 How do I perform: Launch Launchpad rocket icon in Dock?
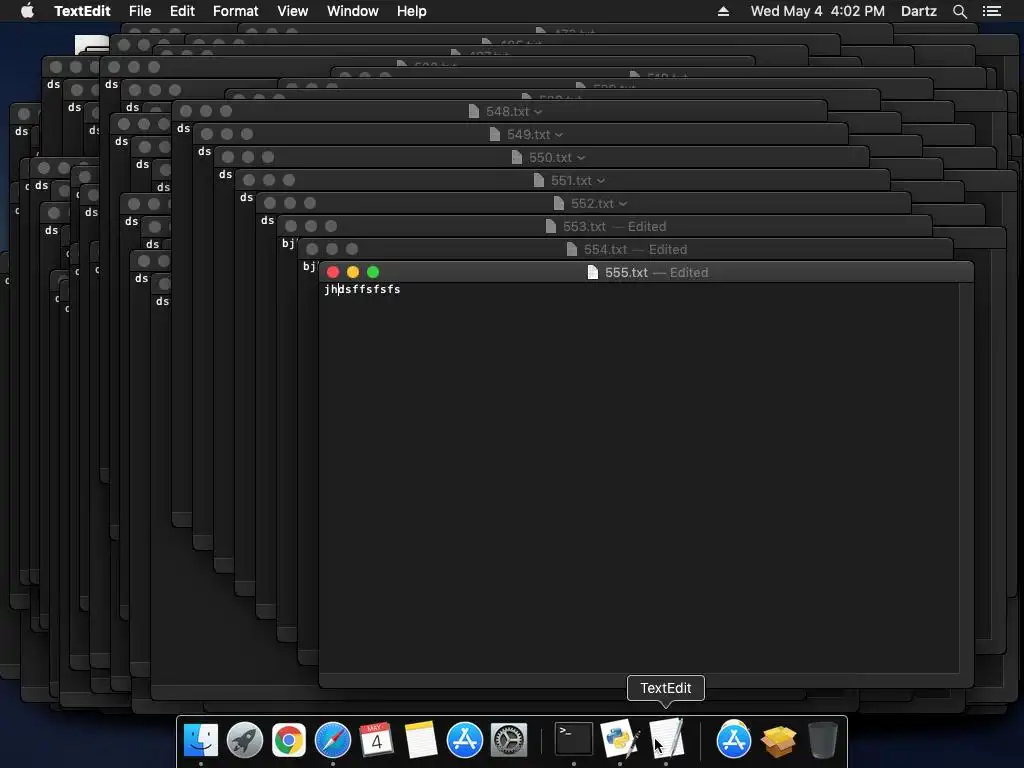245,740
